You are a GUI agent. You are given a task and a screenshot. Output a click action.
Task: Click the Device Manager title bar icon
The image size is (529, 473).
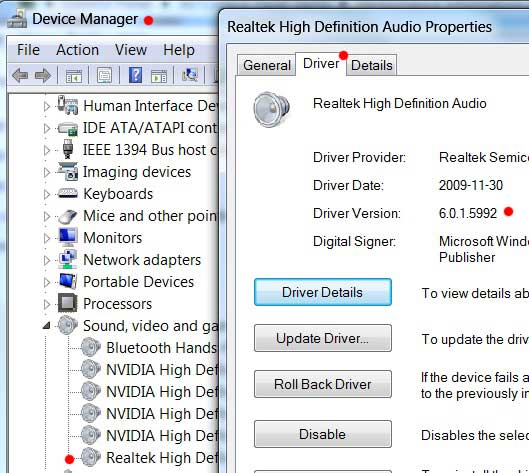coord(17,19)
